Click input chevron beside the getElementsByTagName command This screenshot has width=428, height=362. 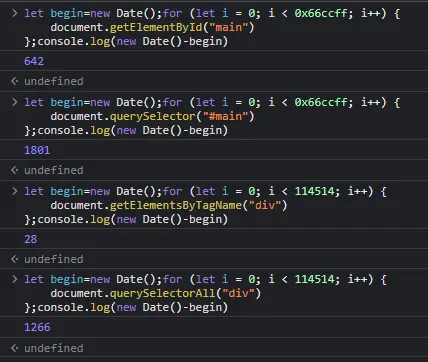pyautogui.click(x=14, y=191)
